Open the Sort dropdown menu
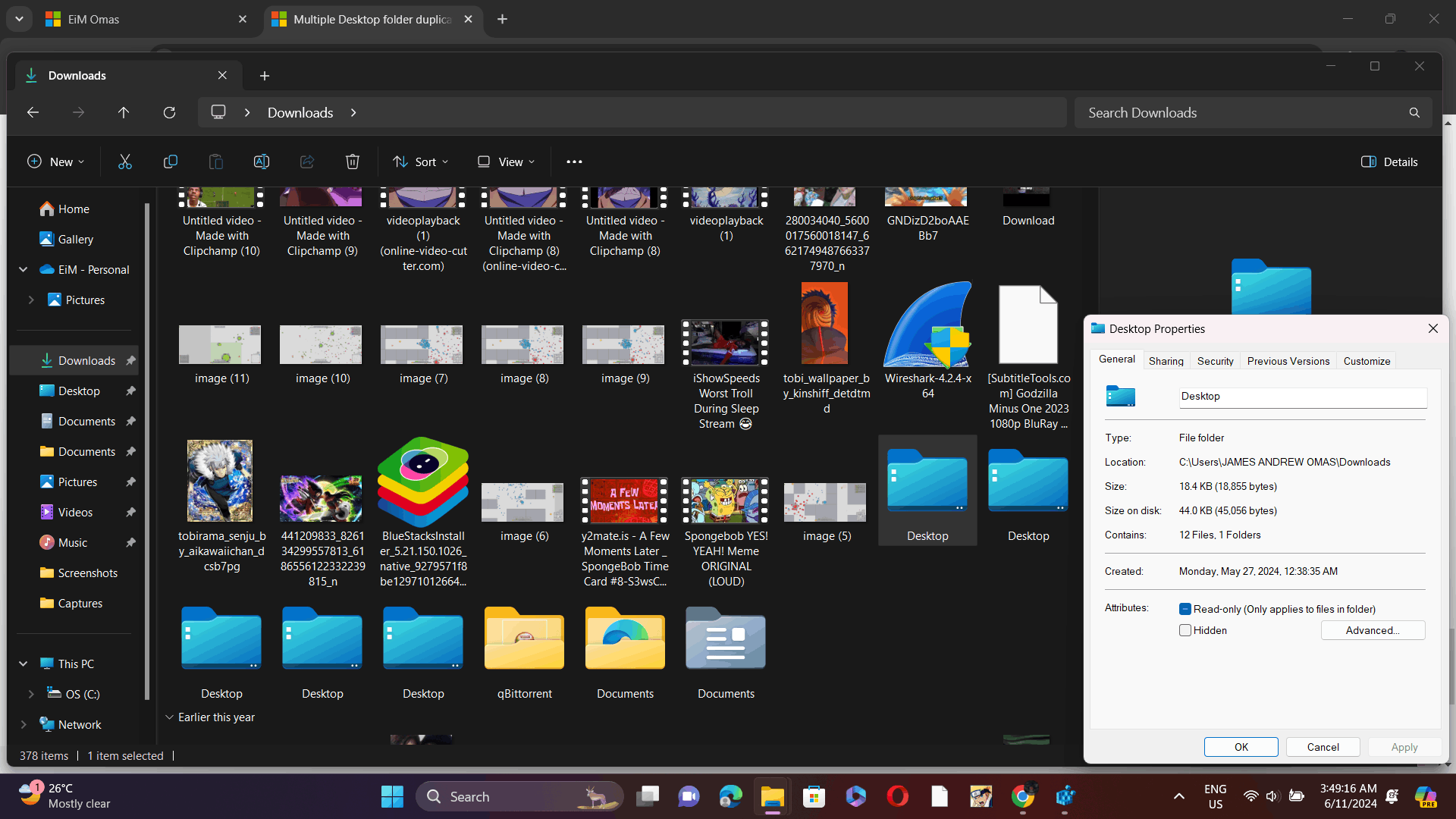Image resolution: width=1456 pixels, height=819 pixels. (421, 162)
